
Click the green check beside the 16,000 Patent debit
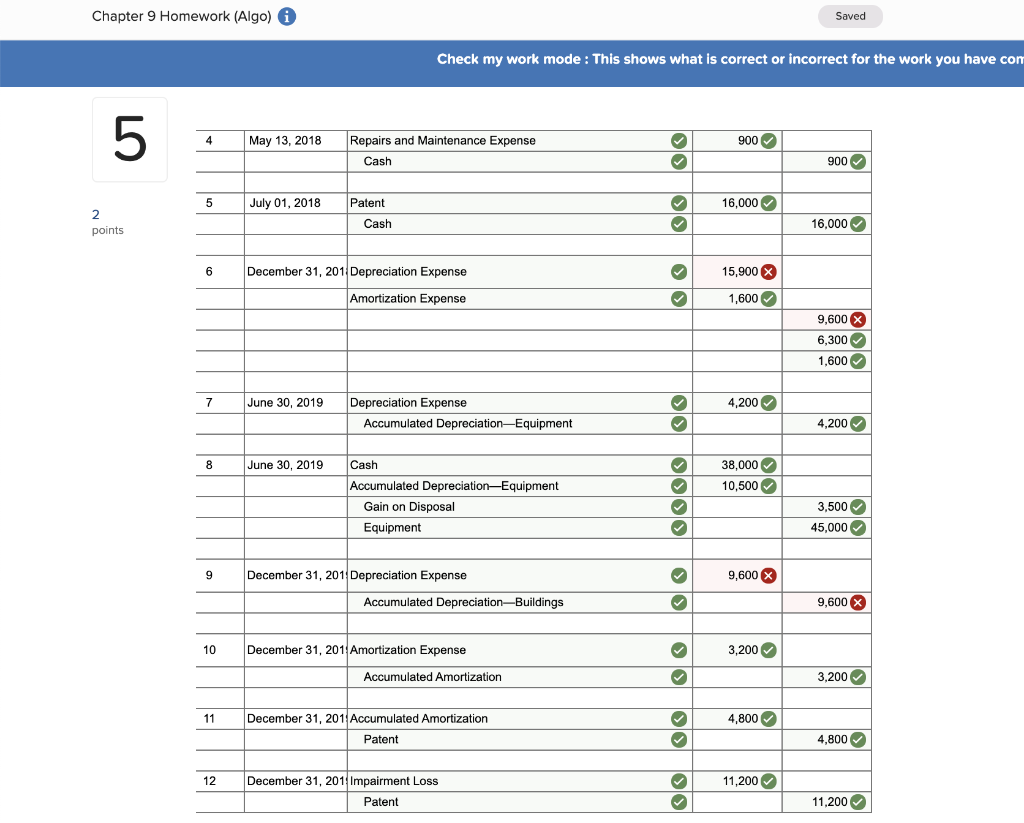click(x=766, y=203)
